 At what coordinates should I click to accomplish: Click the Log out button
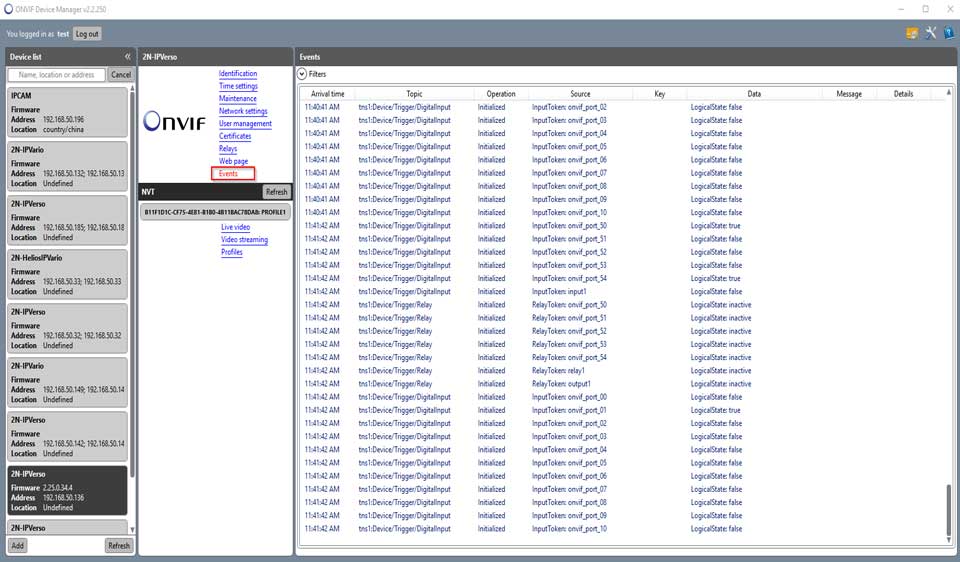[87, 34]
